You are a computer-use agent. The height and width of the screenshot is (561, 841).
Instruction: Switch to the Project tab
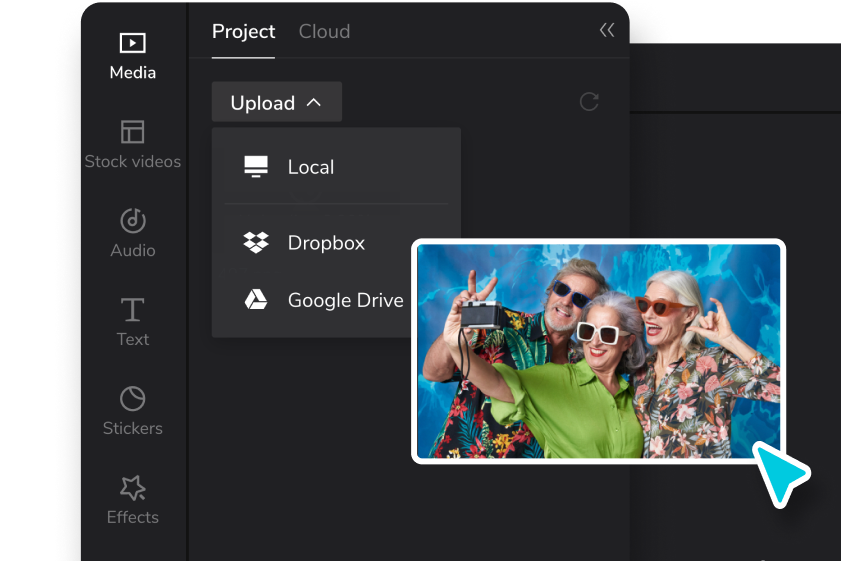tap(244, 32)
